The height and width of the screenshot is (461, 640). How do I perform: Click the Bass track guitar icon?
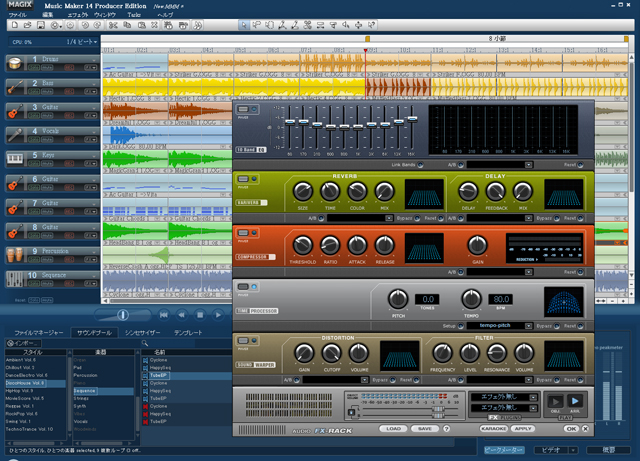[15, 87]
